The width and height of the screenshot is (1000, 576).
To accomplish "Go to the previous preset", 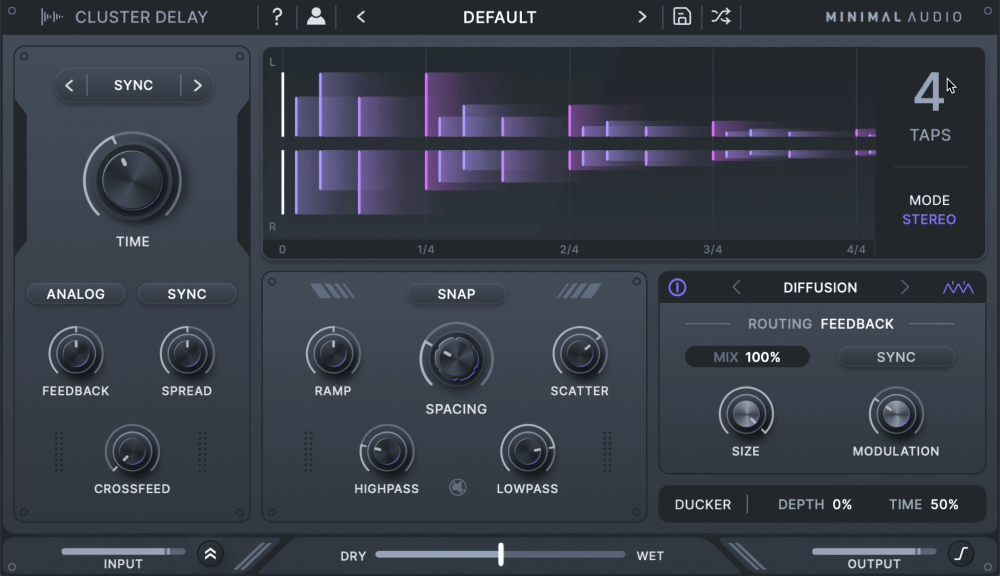I will [361, 17].
